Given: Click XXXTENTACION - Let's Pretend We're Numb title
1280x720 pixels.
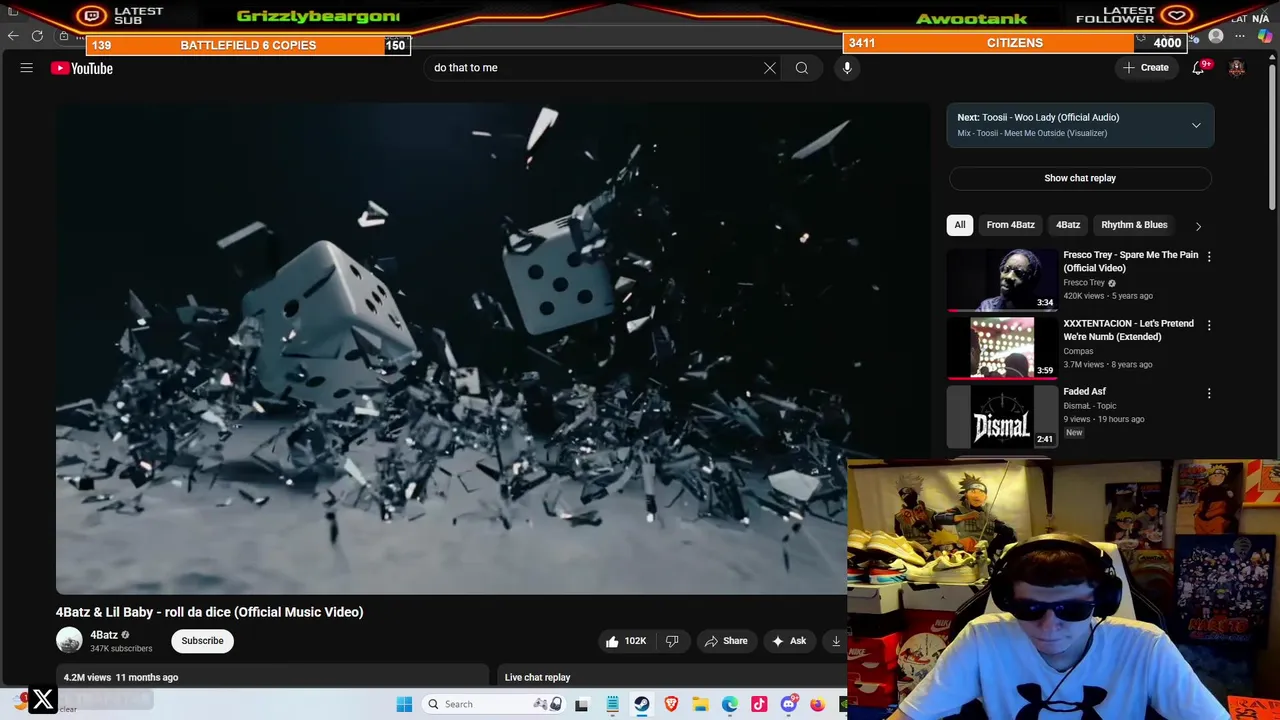Looking at the screenshot, I should click(x=1128, y=330).
